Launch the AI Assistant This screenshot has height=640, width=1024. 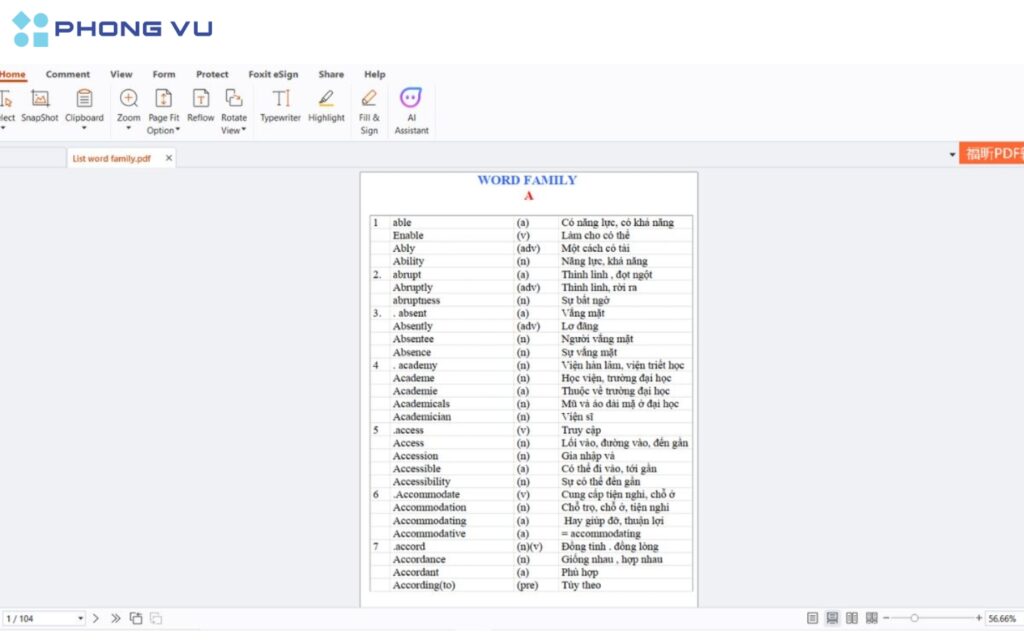coord(411,110)
